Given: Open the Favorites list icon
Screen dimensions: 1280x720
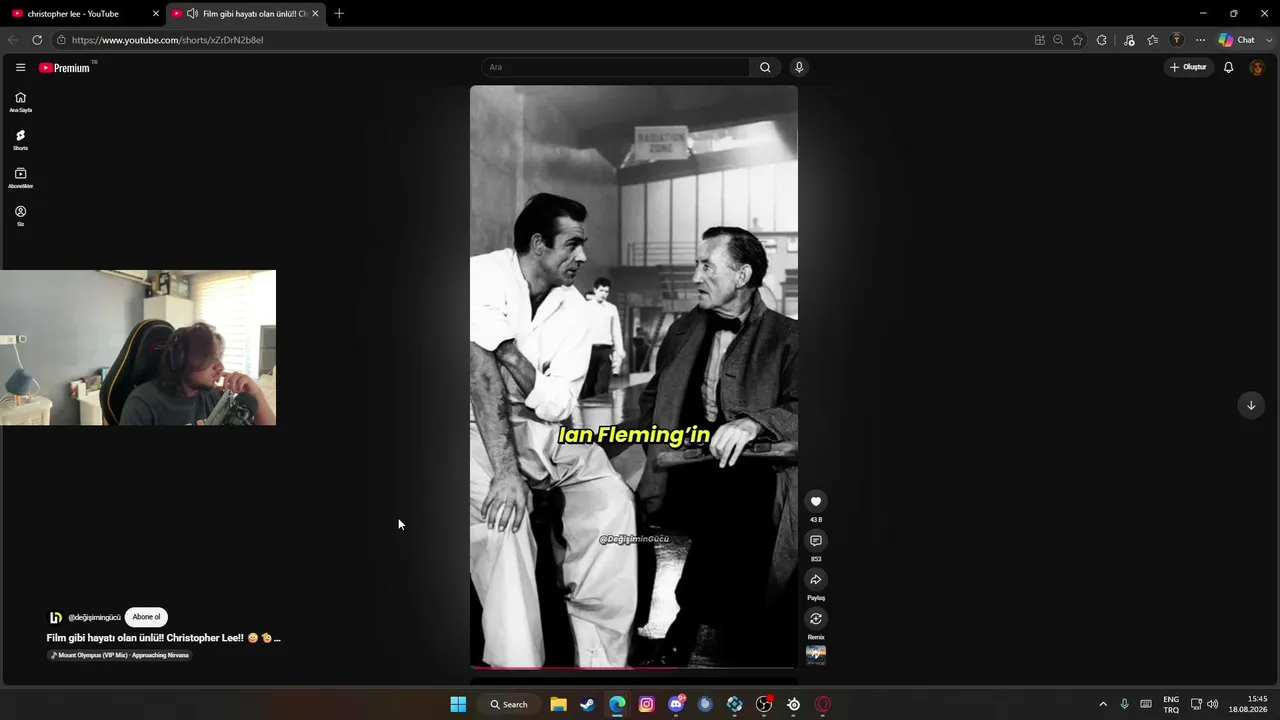Looking at the screenshot, I should tap(1153, 40).
